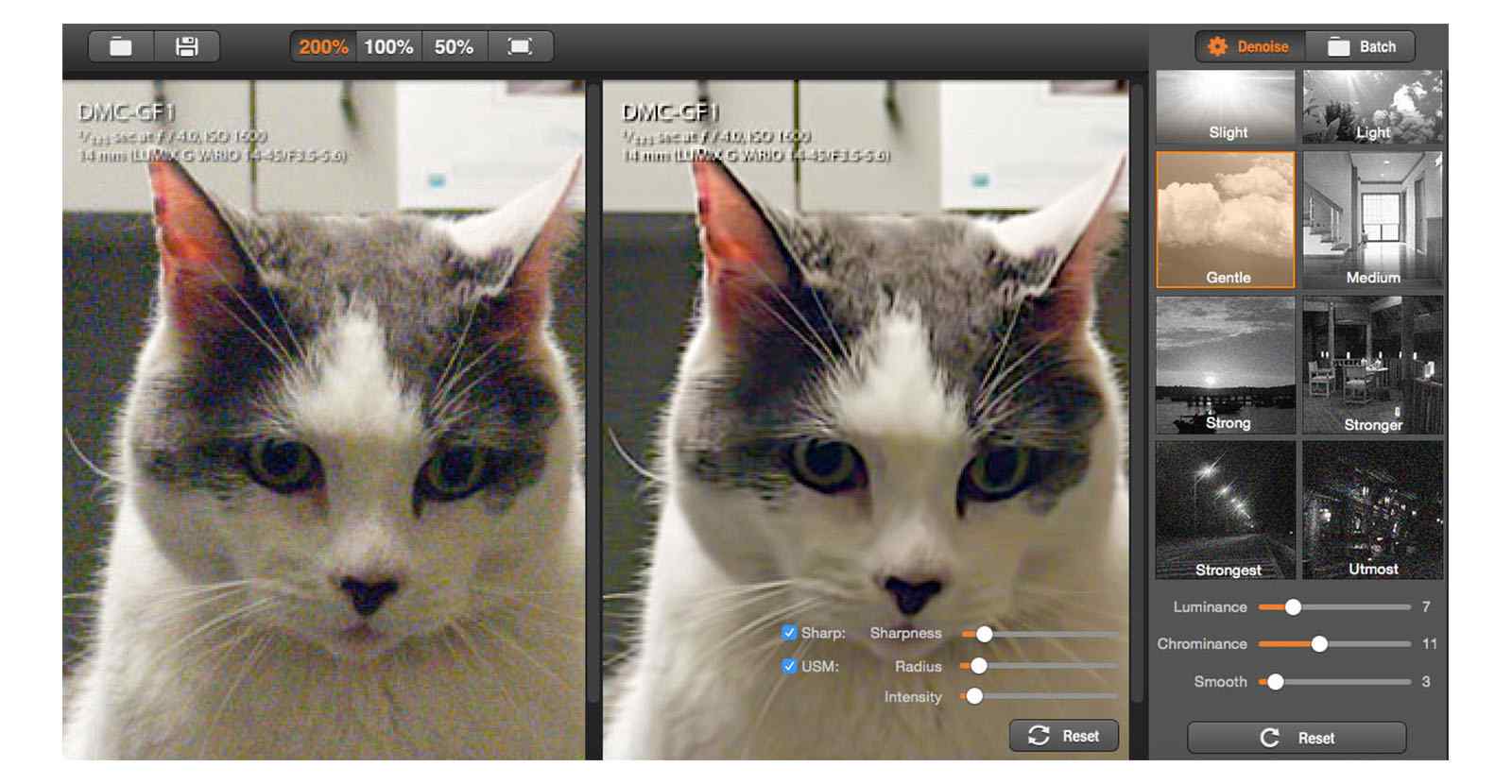The height and width of the screenshot is (784, 1512).
Task: Select the Strongest preset thumbnail
Action: (x=1226, y=510)
